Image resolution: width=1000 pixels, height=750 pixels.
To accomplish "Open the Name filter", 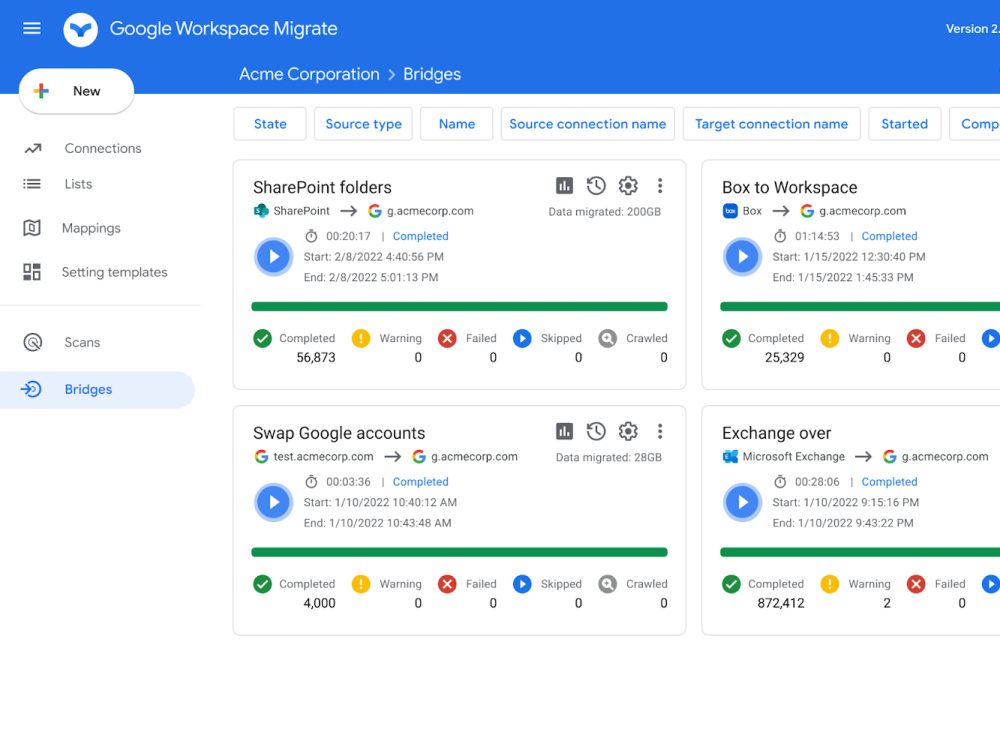I will click(x=457, y=124).
